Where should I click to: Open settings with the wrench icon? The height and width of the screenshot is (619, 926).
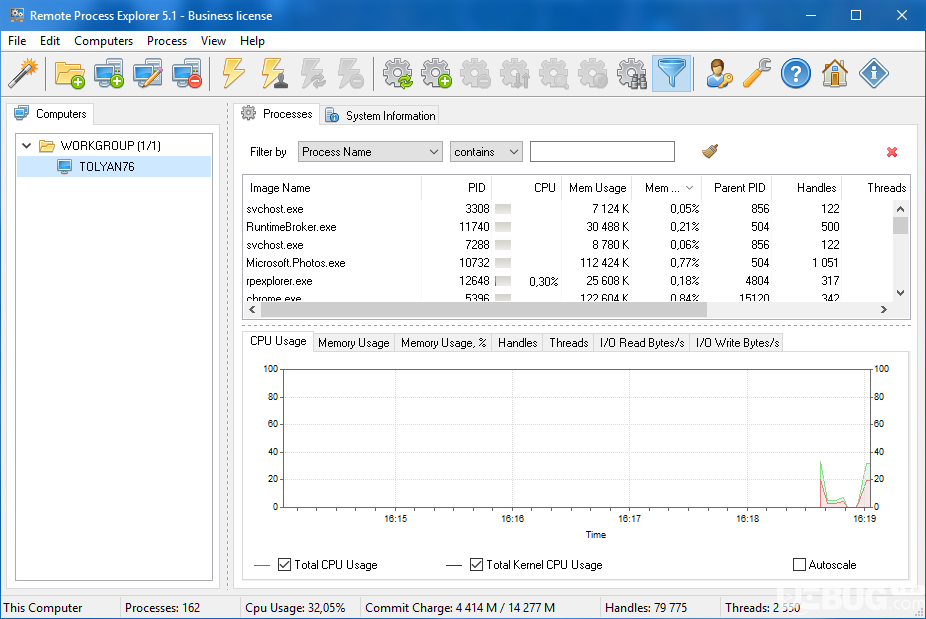757,74
